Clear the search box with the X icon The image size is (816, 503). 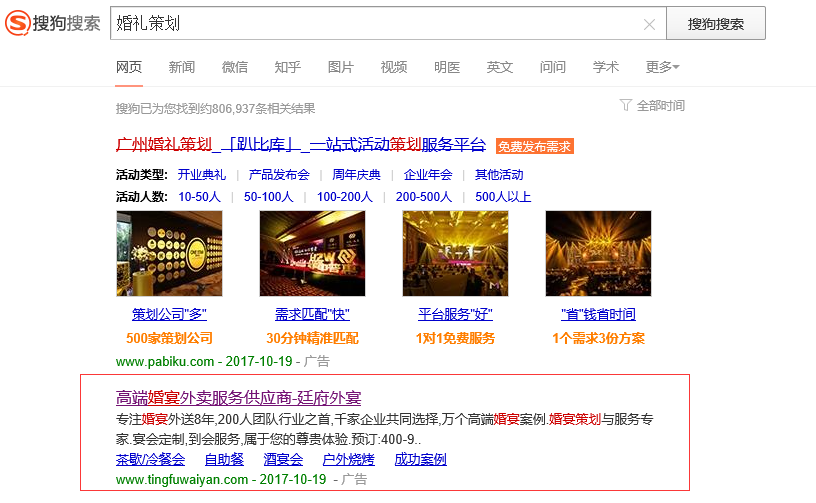[649, 24]
